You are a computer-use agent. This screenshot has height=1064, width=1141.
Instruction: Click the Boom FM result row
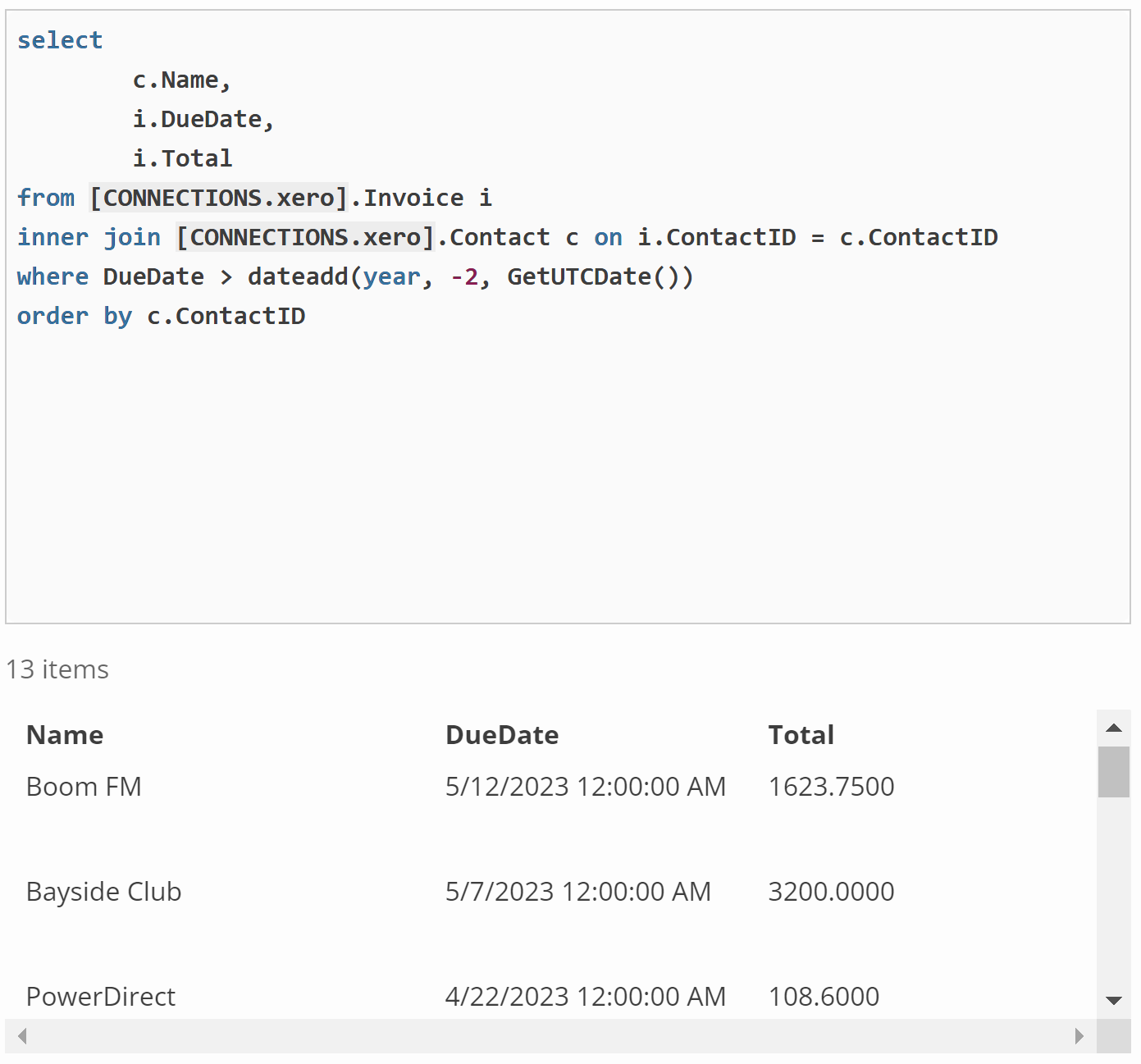[84, 786]
